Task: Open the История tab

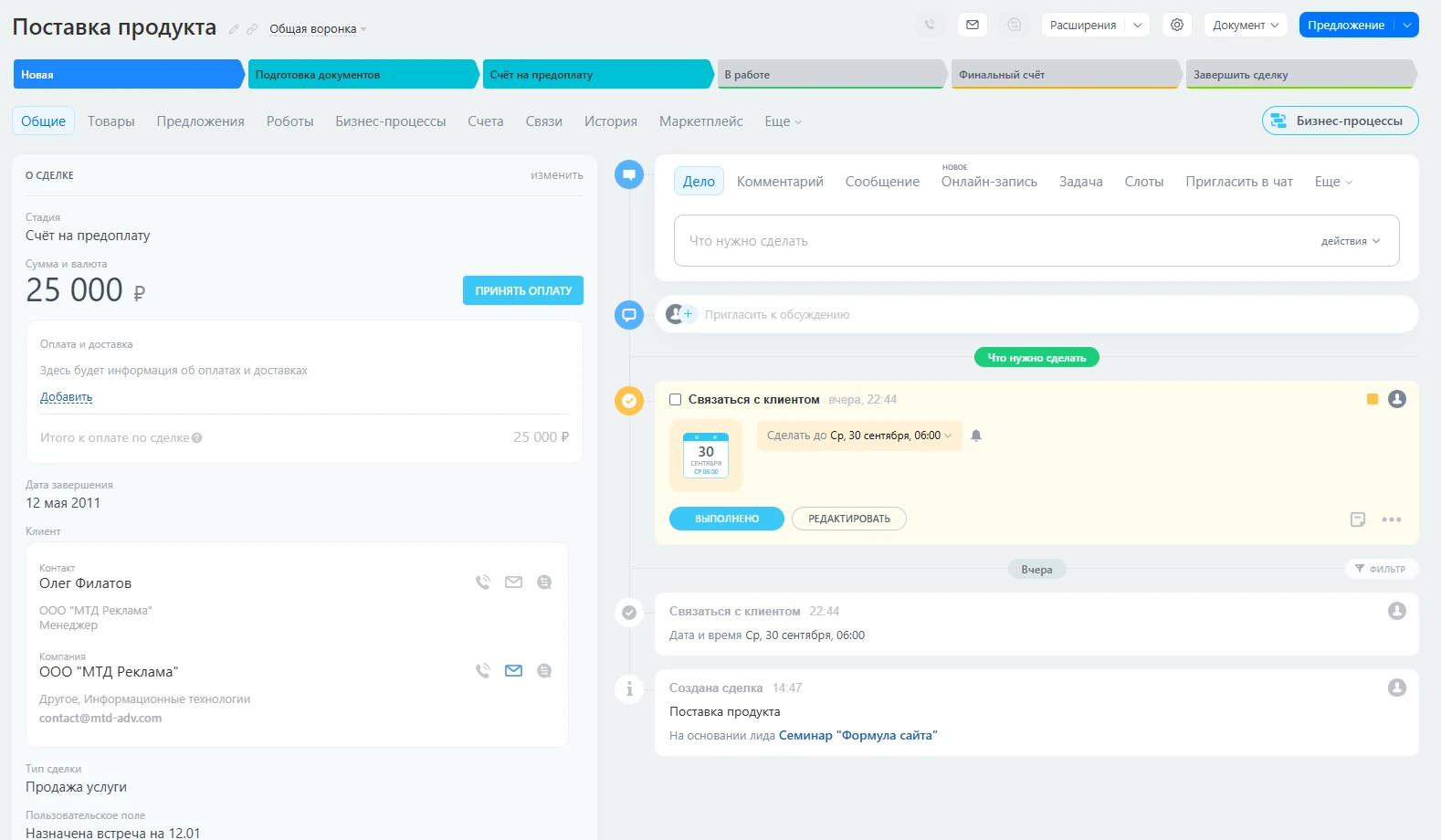Action: click(x=611, y=121)
